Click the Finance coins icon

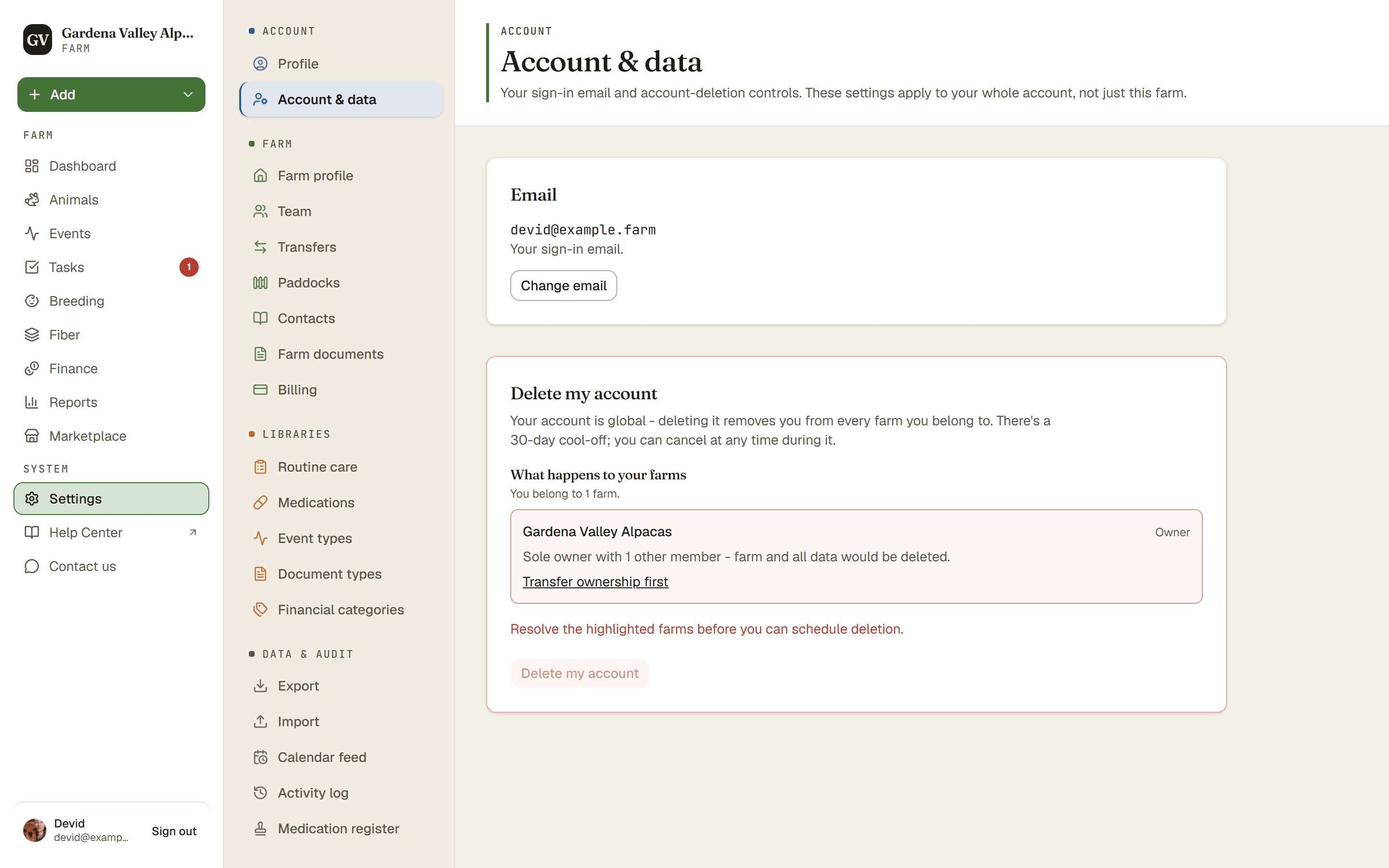pyautogui.click(x=31, y=368)
